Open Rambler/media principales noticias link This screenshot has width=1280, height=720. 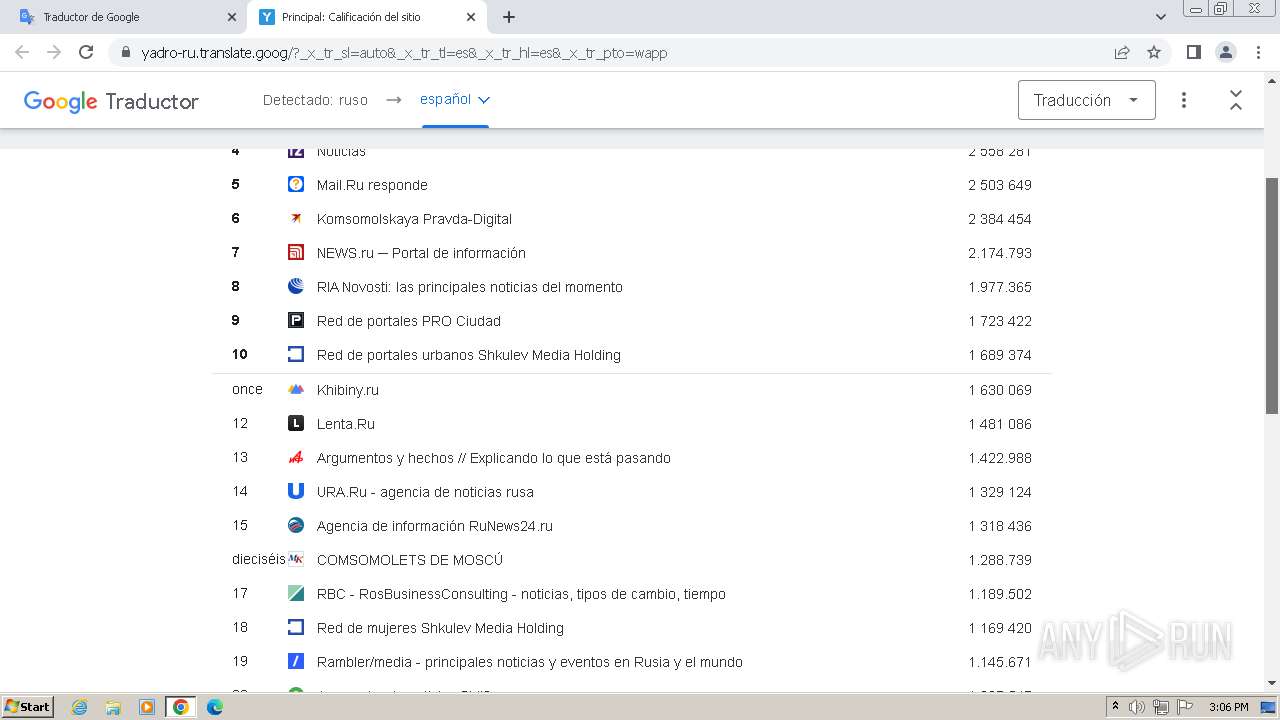pyautogui.click(x=530, y=662)
